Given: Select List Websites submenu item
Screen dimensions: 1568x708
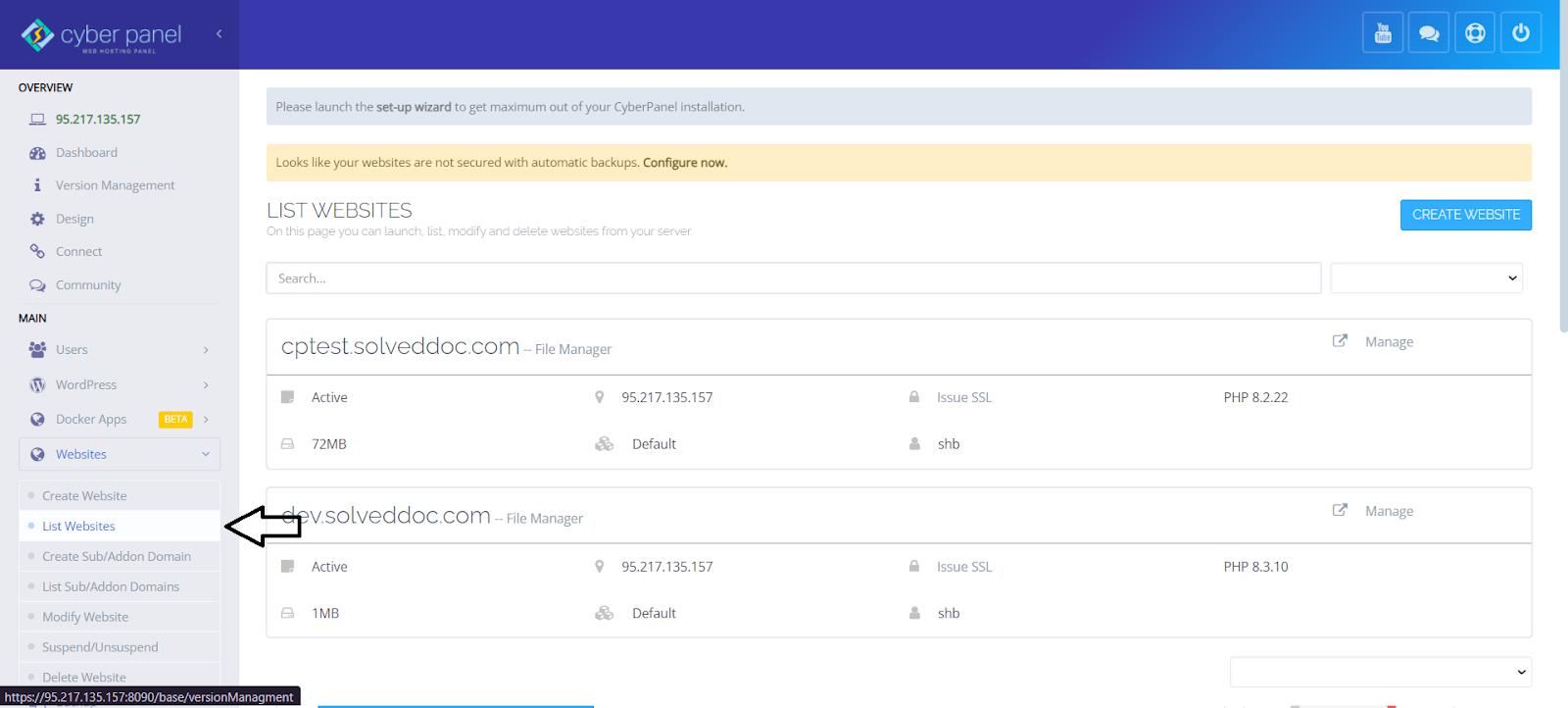Looking at the screenshot, I should pyautogui.click(x=78, y=527).
